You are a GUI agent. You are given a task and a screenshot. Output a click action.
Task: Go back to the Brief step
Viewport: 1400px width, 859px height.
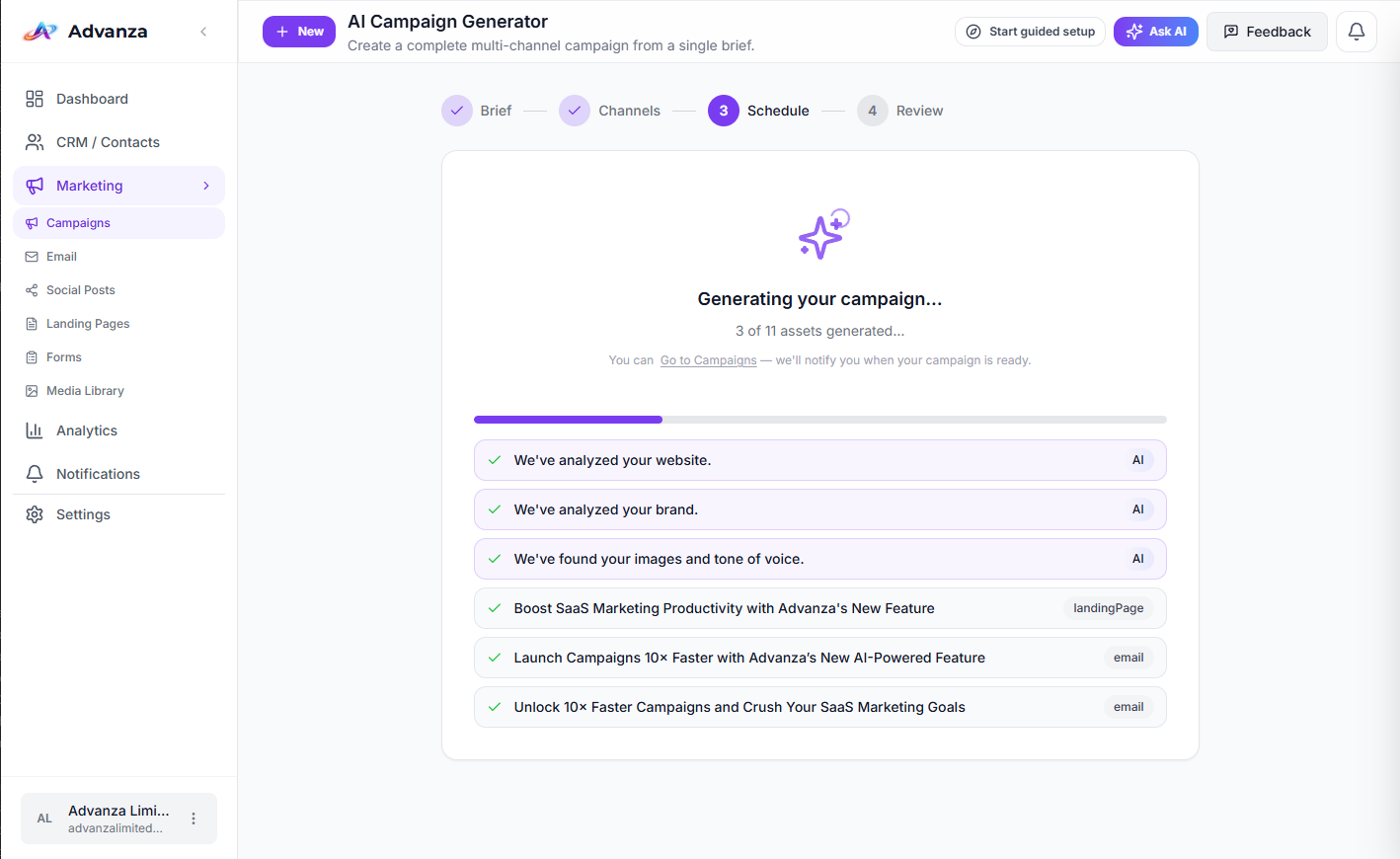coord(477,111)
